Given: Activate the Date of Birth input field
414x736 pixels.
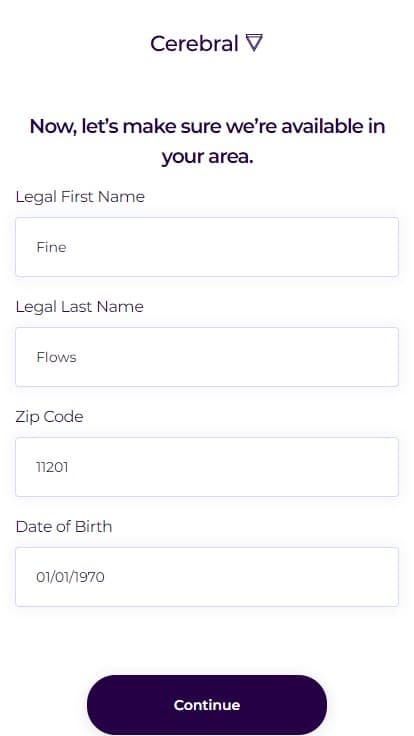Looking at the screenshot, I should [x=207, y=576].
